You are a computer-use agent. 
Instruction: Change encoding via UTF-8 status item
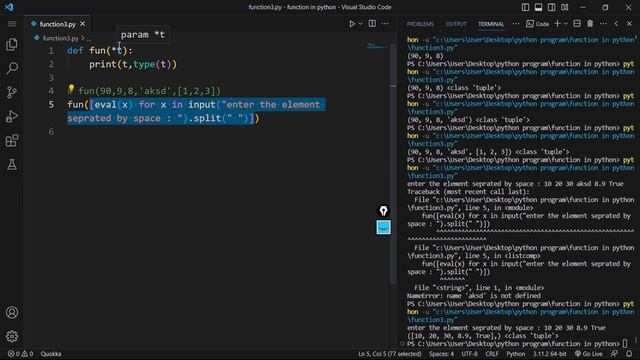[x=469, y=354]
